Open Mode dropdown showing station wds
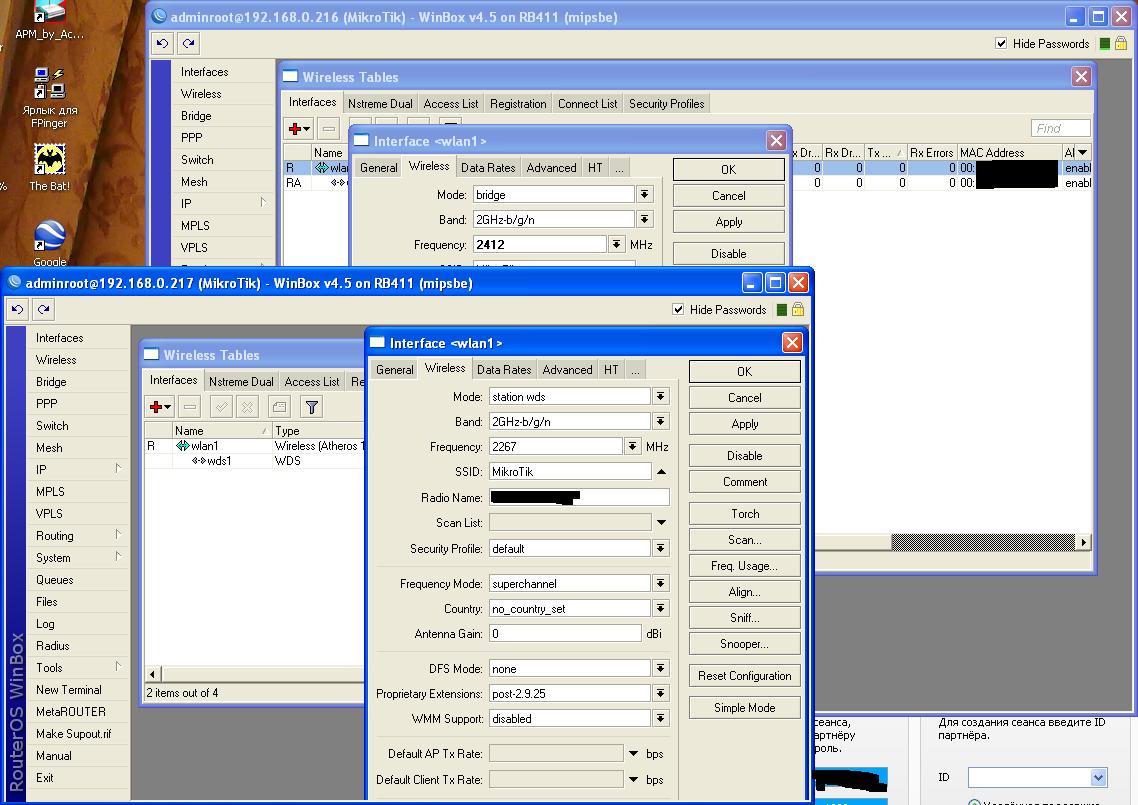This screenshot has height=805, width=1138. pyautogui.click(x=660, y=396)
